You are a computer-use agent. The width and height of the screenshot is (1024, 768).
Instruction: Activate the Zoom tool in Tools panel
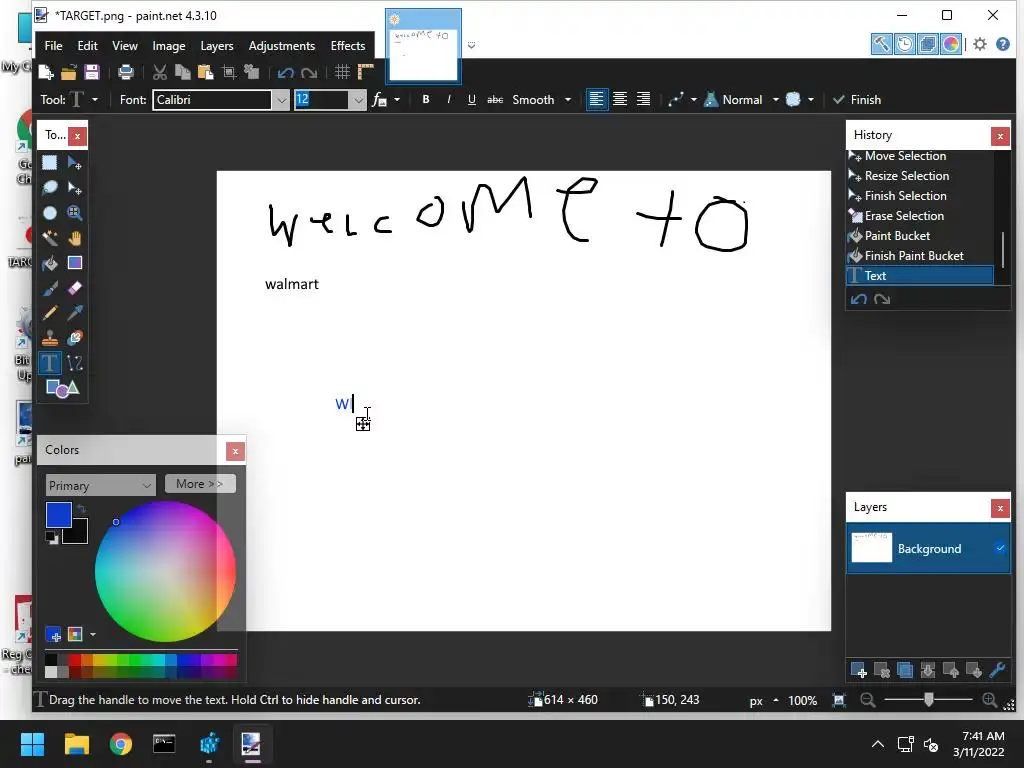point(74,213)
